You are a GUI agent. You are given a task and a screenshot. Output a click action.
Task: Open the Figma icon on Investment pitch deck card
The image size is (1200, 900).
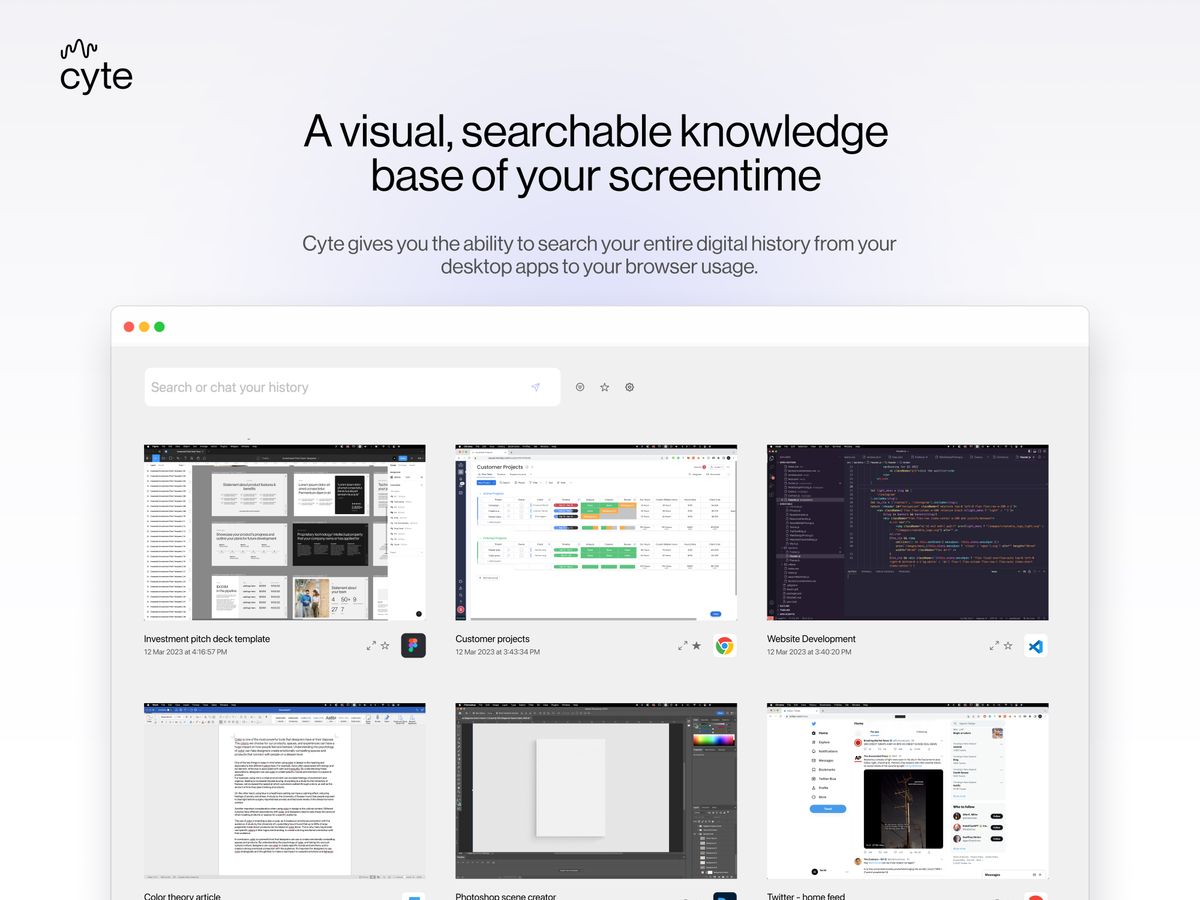(413, 645)
